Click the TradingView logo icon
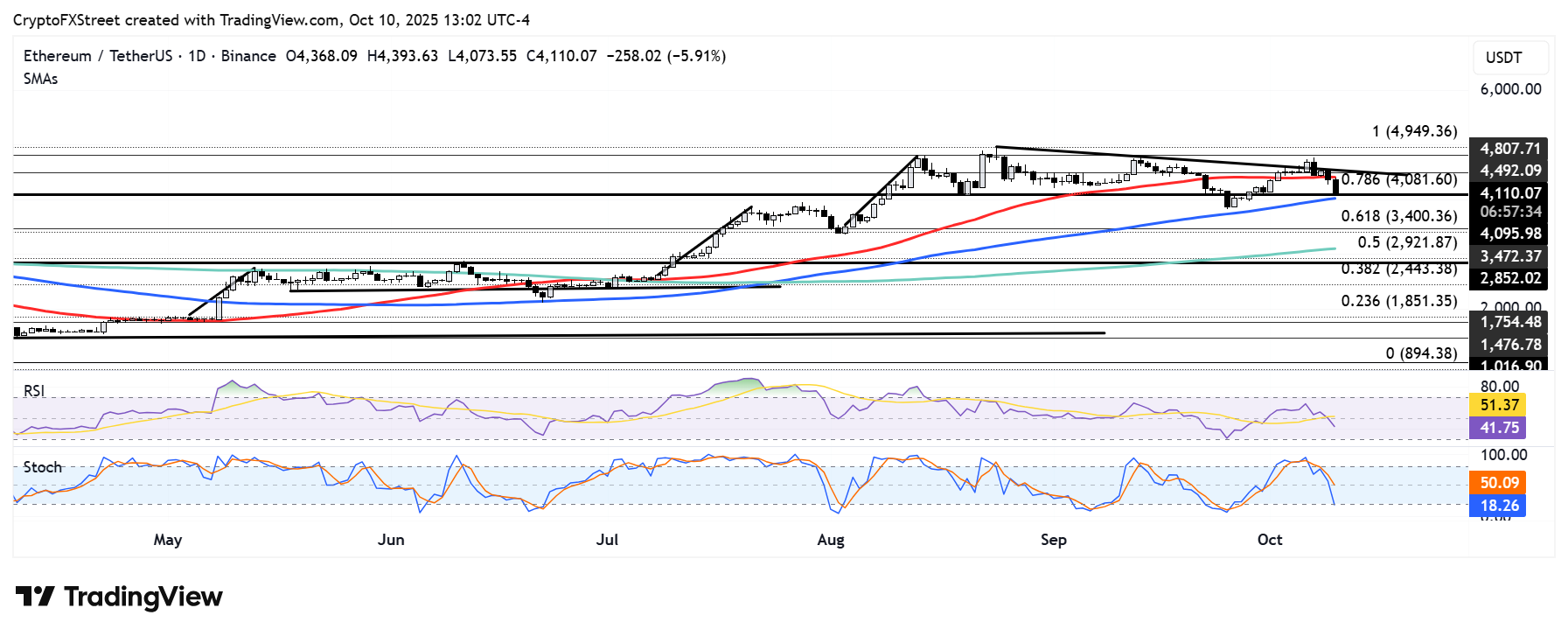Image resolution: width=1568 pixels, height=636 pixels. [35, 597]
